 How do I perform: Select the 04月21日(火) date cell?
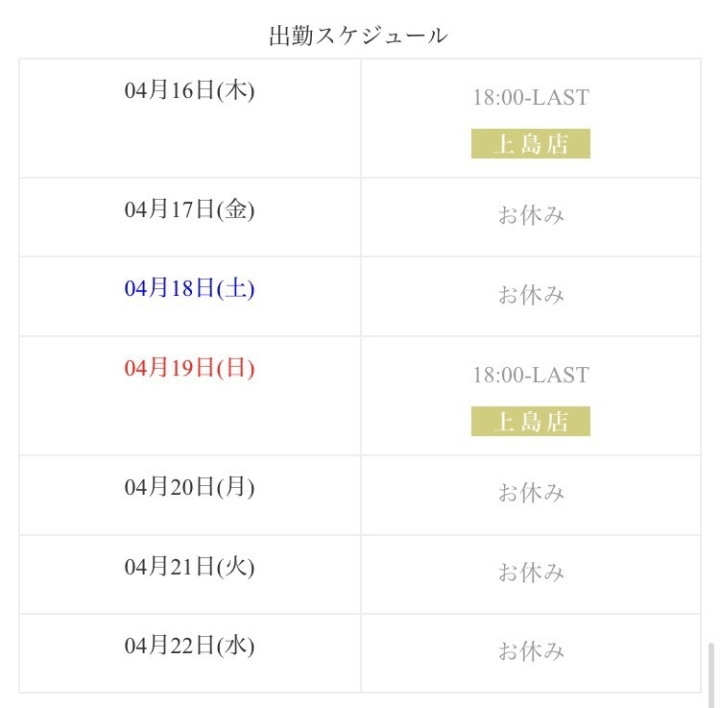pos(189,567)
